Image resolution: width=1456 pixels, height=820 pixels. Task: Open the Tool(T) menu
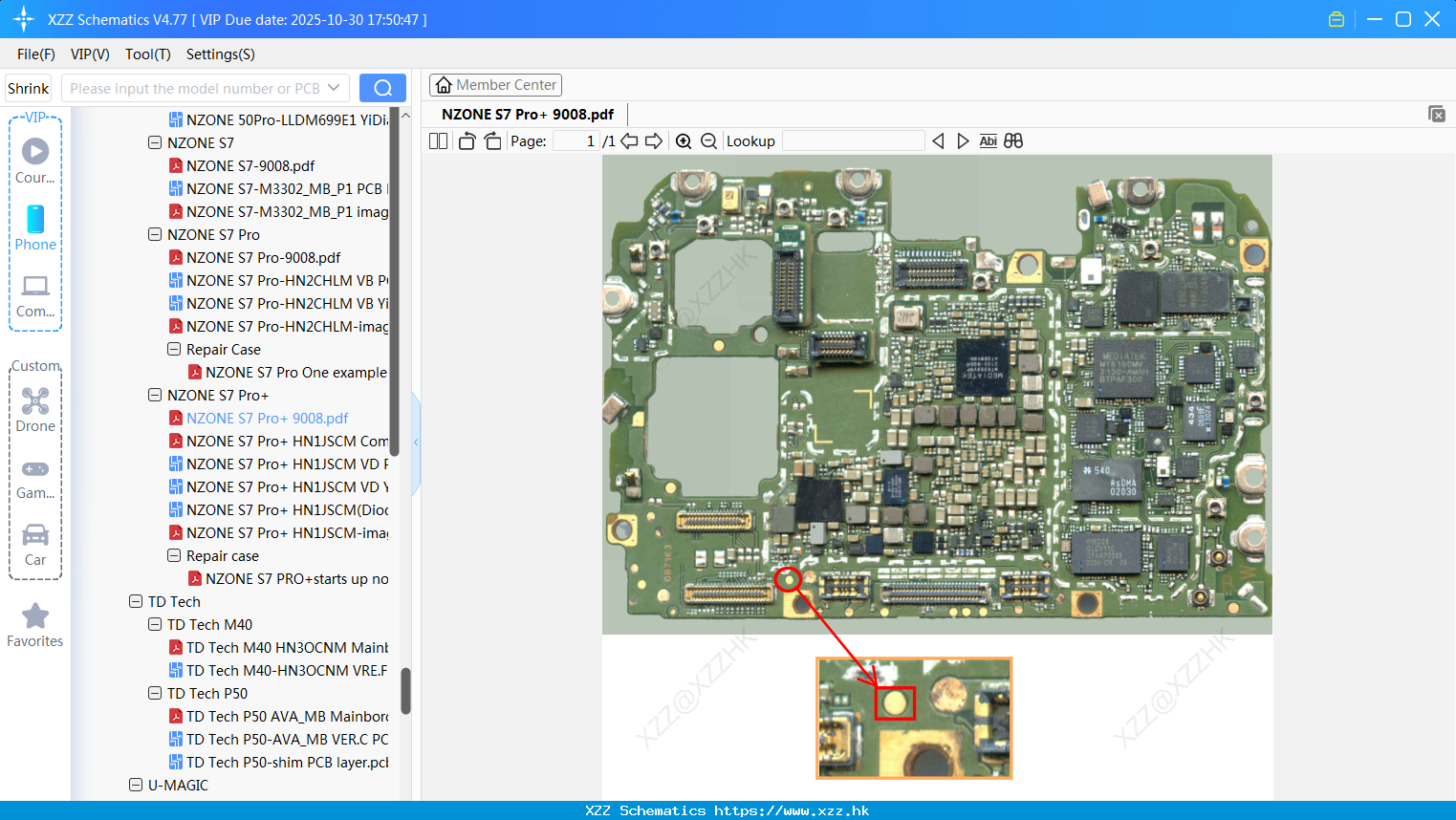click(147, 54)
